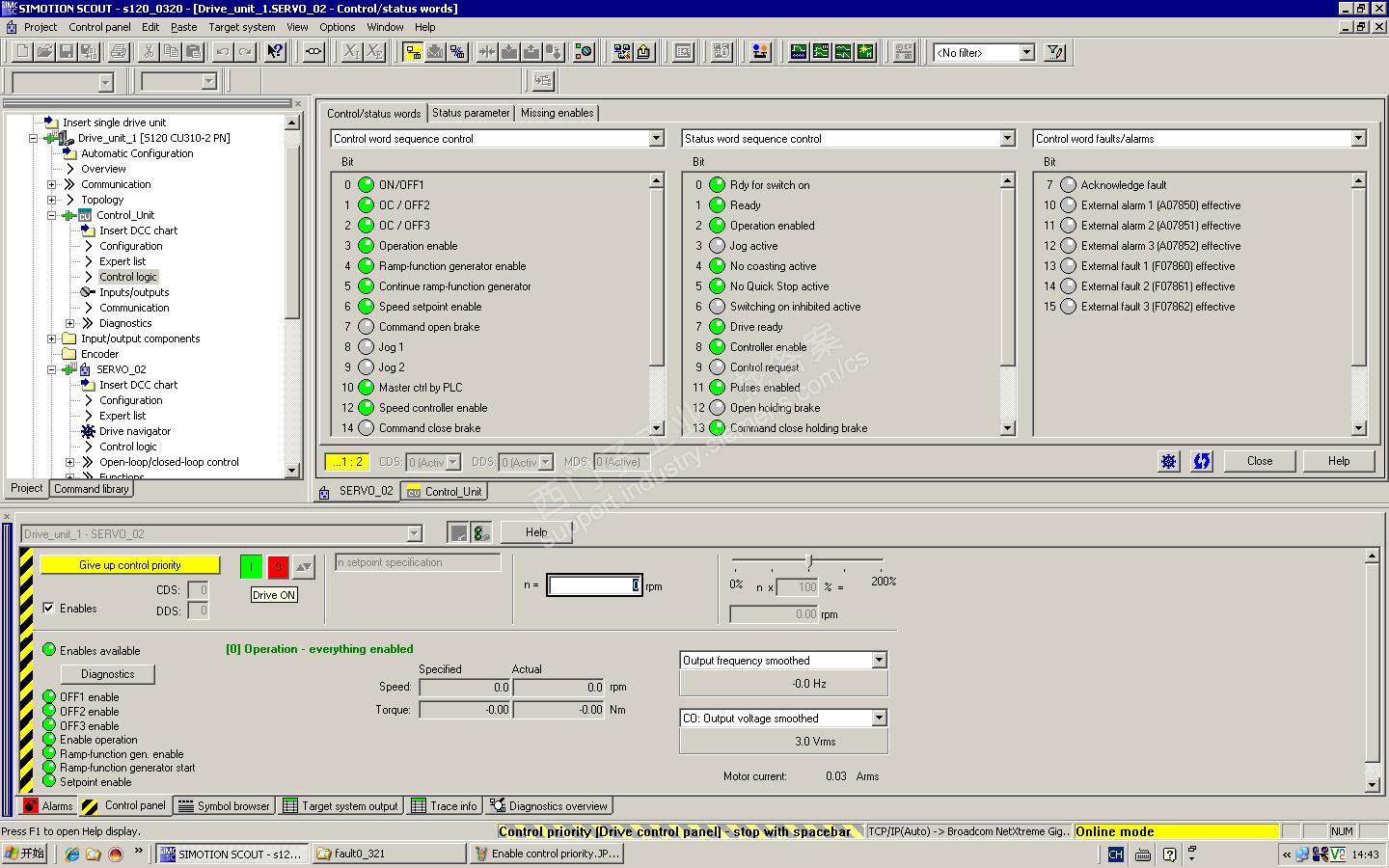Open the Control_Unit window tab
1389x868 pixels.
pyautogui.click(x=445, y=491)
